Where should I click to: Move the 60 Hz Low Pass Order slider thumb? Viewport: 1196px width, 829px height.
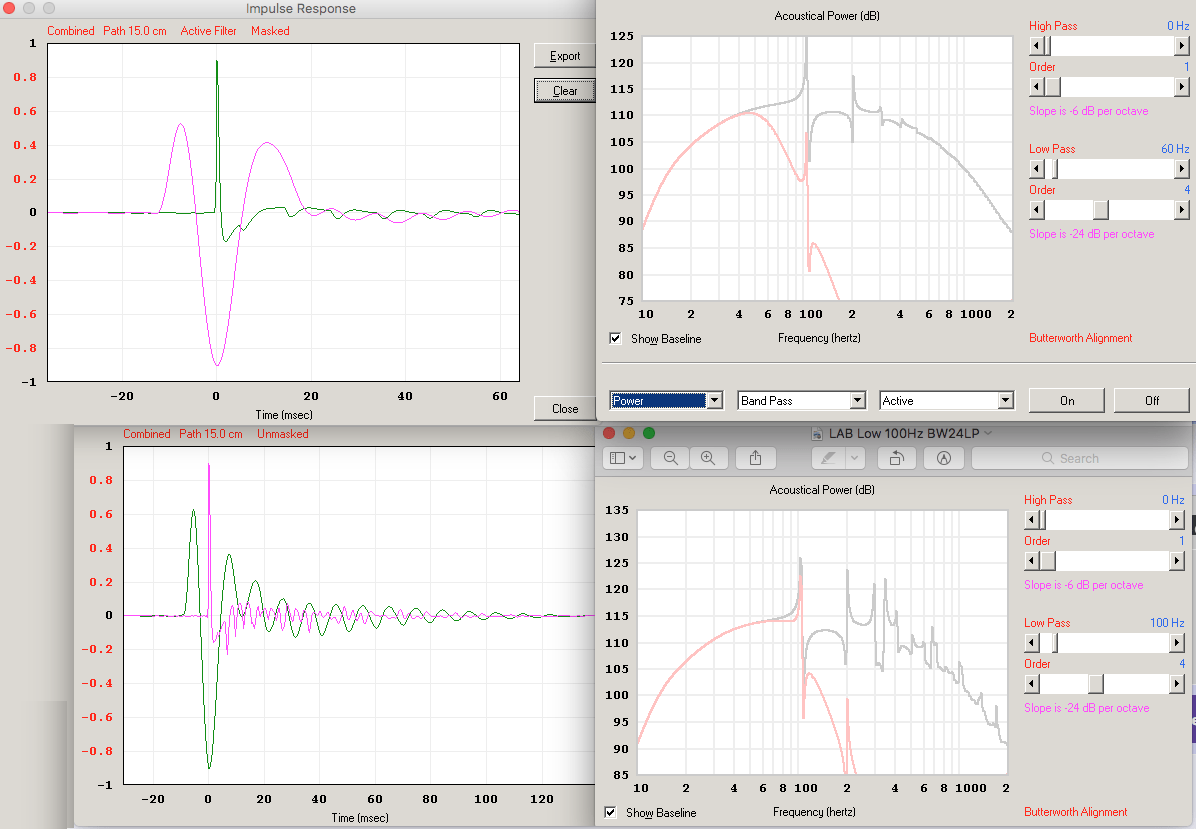pyautogui.click(x=1101, y=209)
